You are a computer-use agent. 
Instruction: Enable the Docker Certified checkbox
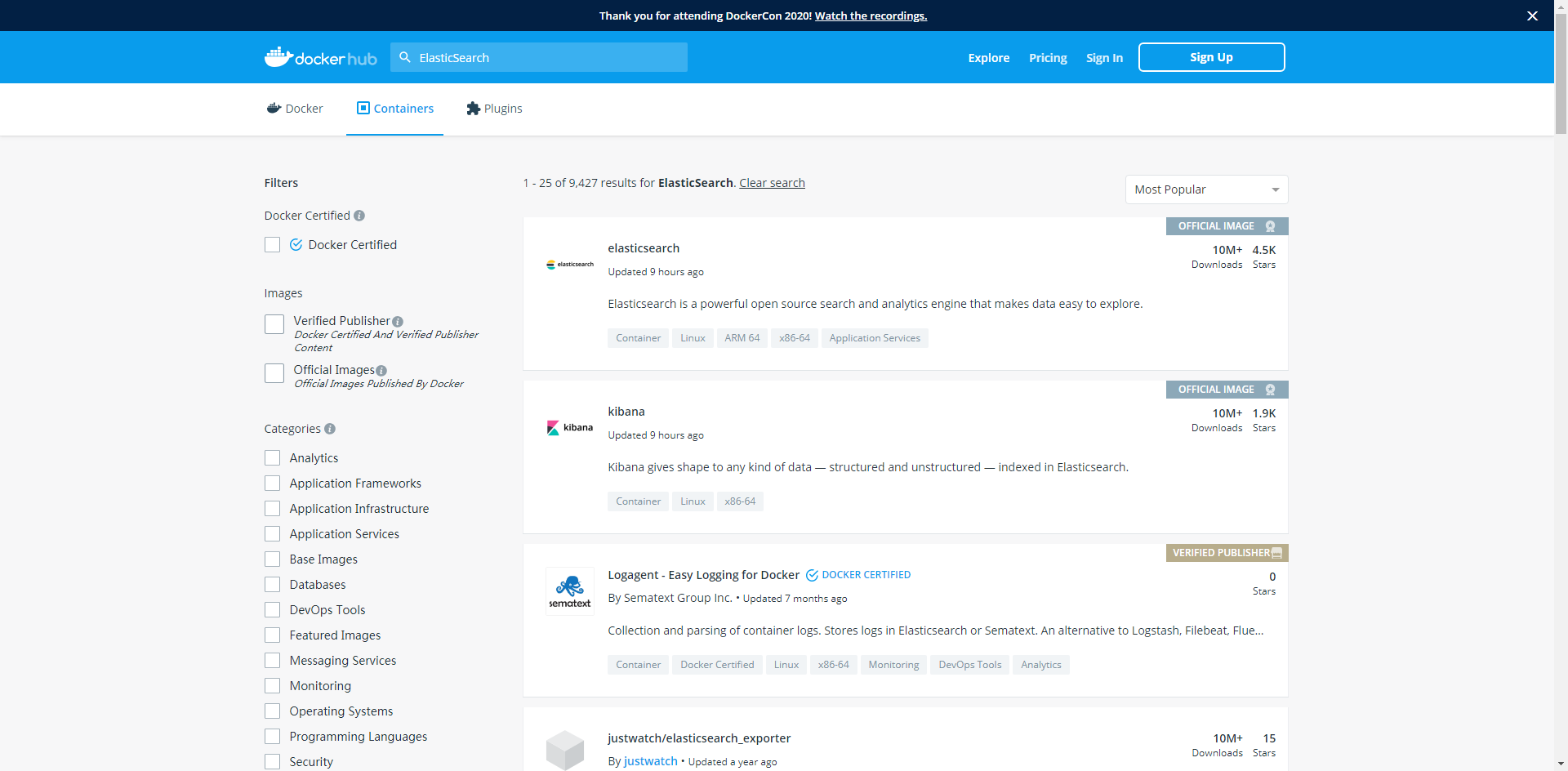[x=273, y=245]
